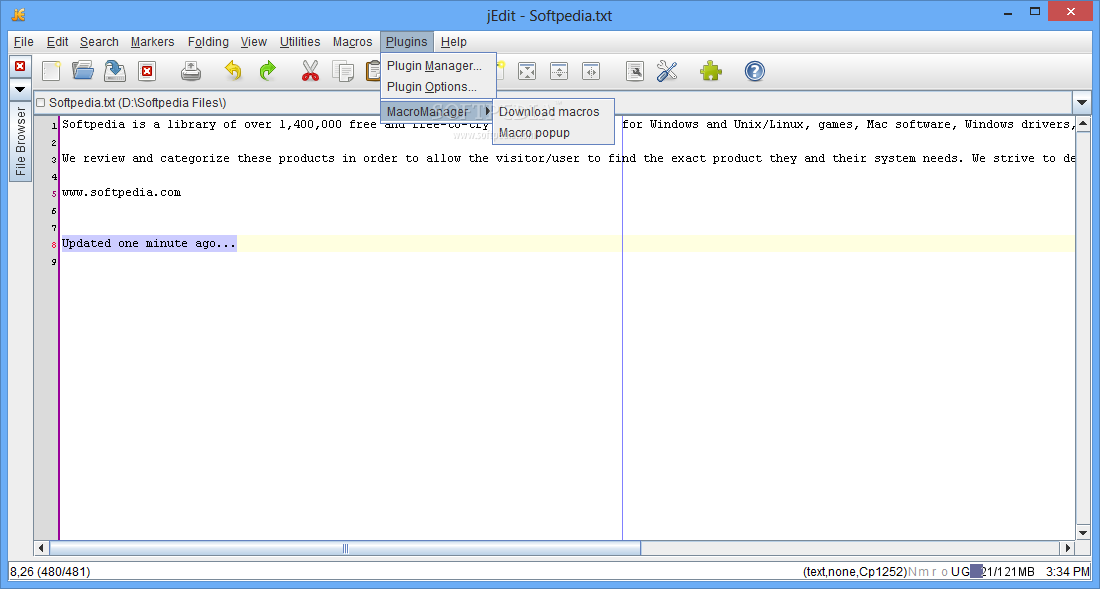The height and width of the screenshot is (589, 1100).
Task: Select Download macros submenu item
Action: (553, 111)
